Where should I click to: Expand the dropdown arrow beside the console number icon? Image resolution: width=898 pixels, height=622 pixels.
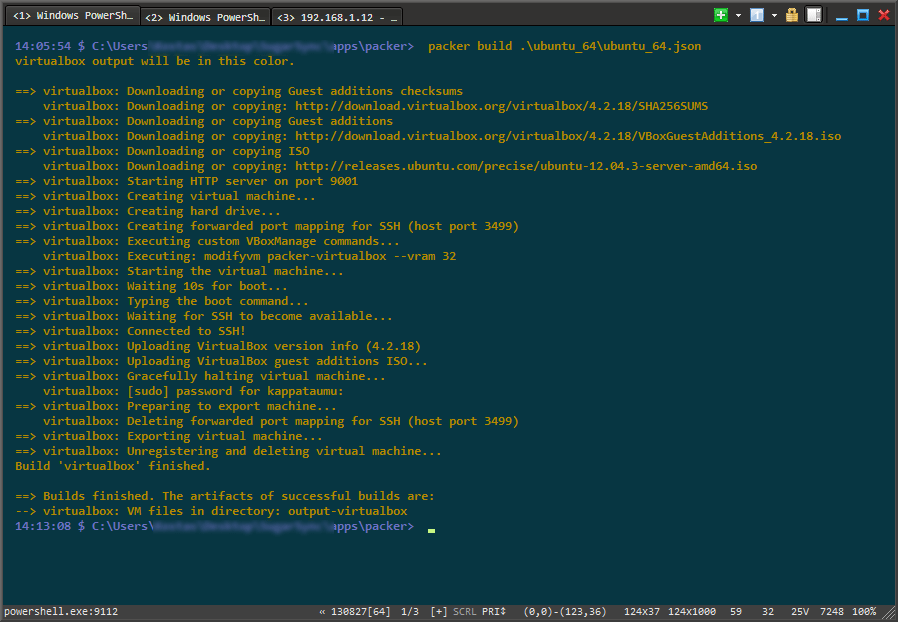(774, 15)
